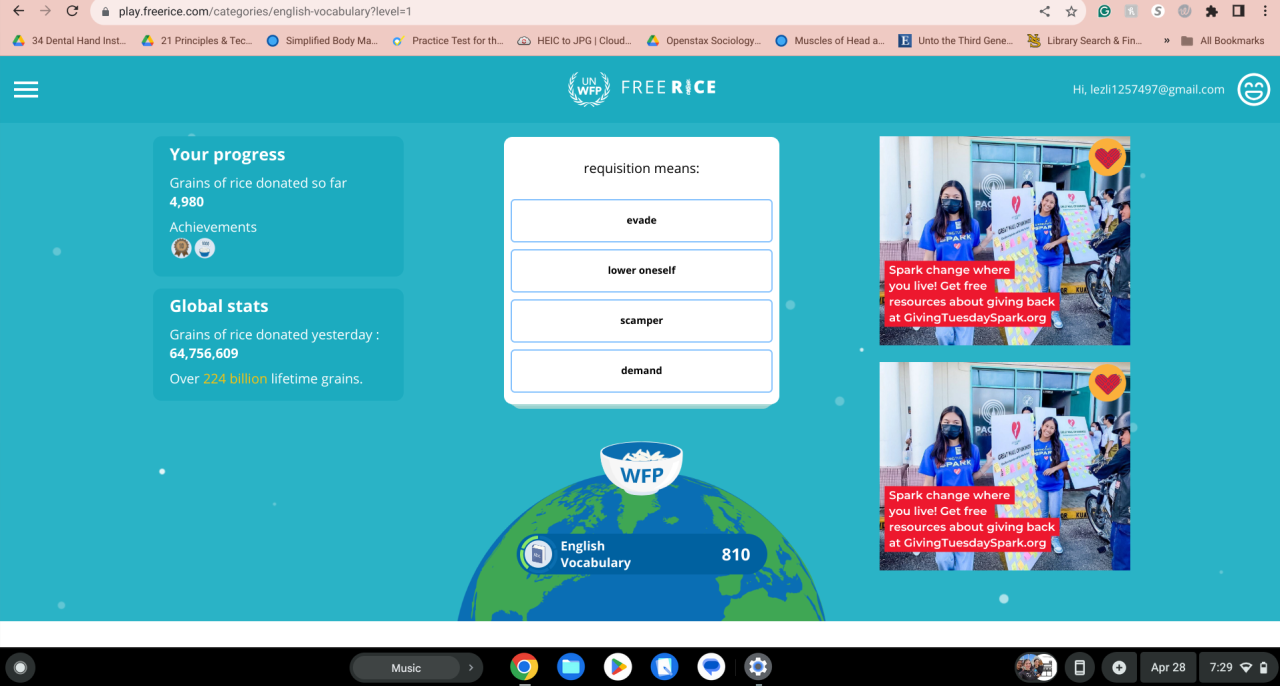Open Phone Hub on shelf

point(1079,667)
